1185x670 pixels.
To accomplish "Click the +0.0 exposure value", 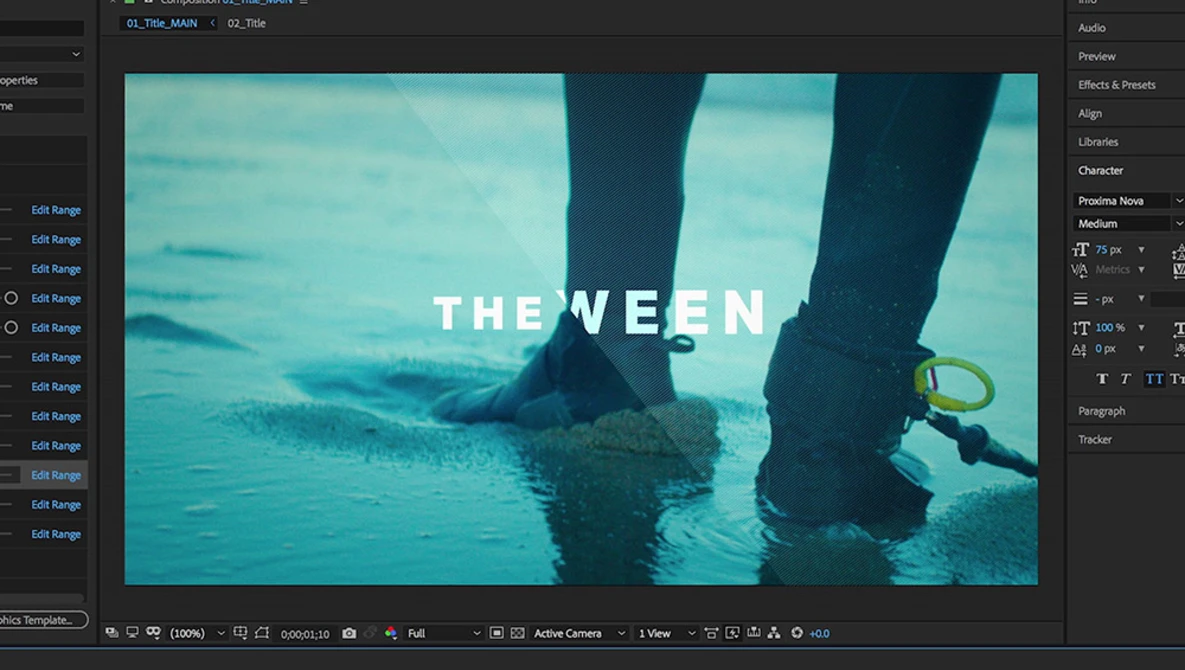I will pos(819,634).
